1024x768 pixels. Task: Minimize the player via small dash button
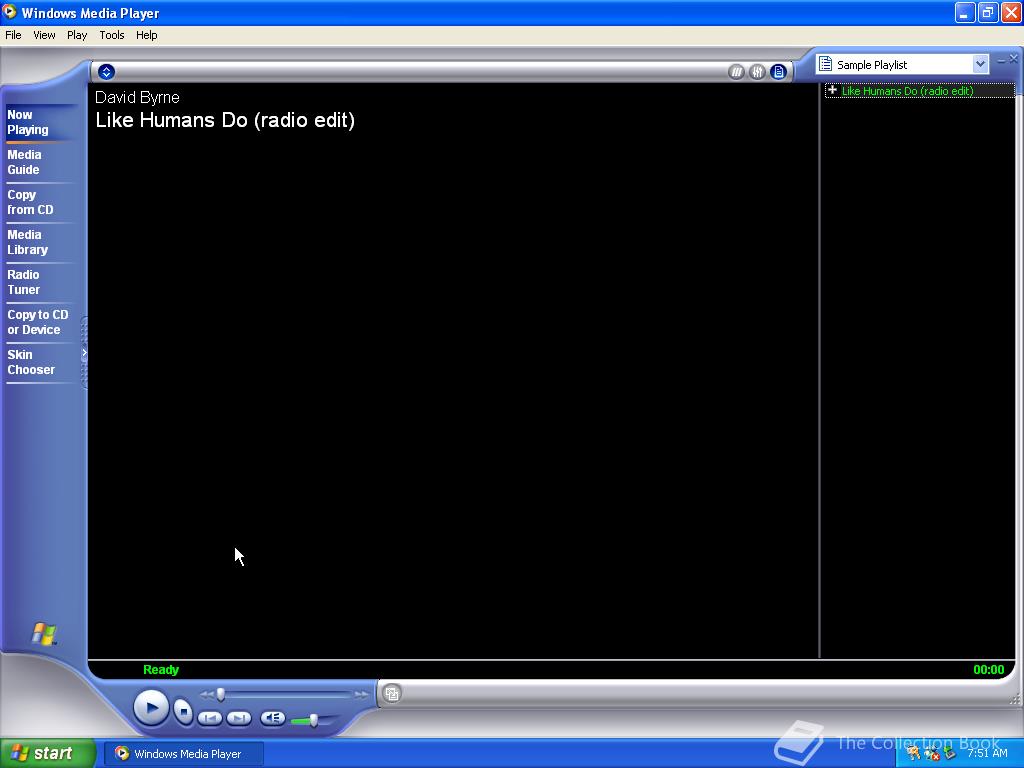click(1001, 60)
